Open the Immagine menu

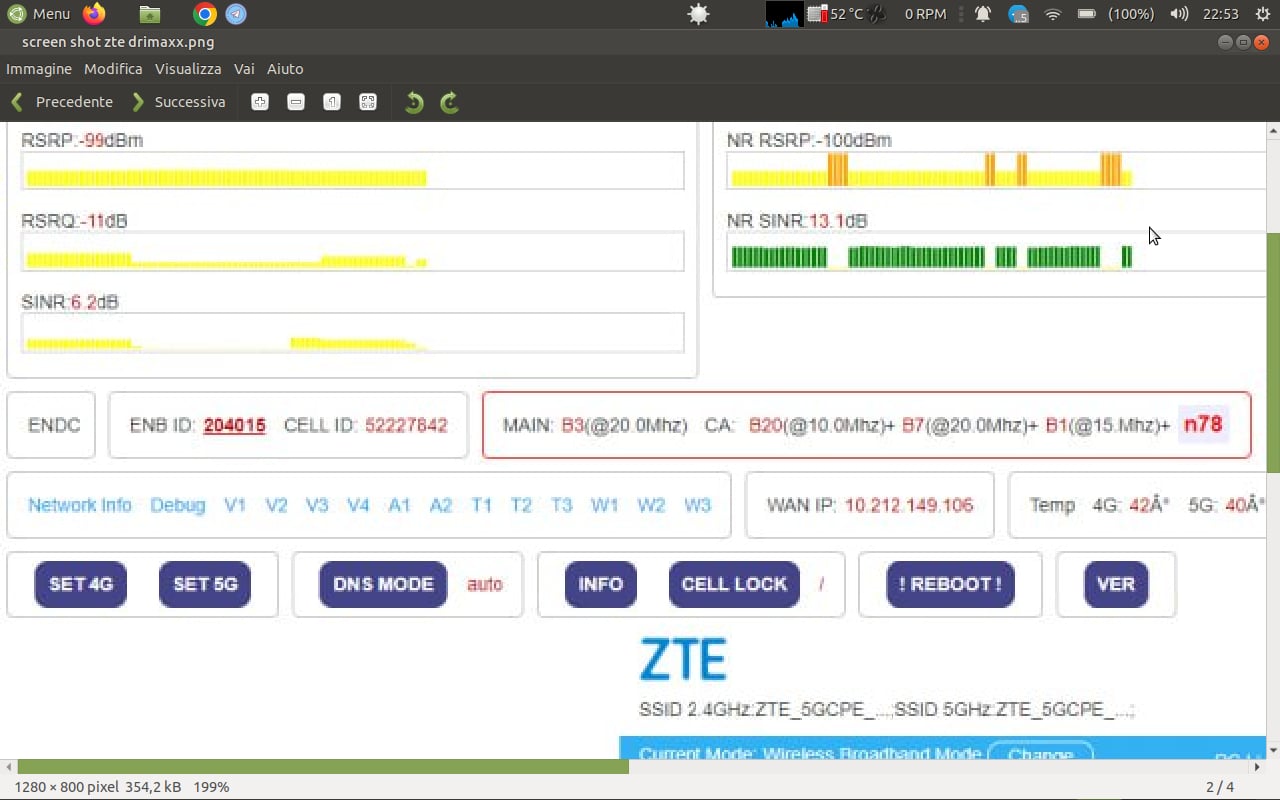coord(39,69)
